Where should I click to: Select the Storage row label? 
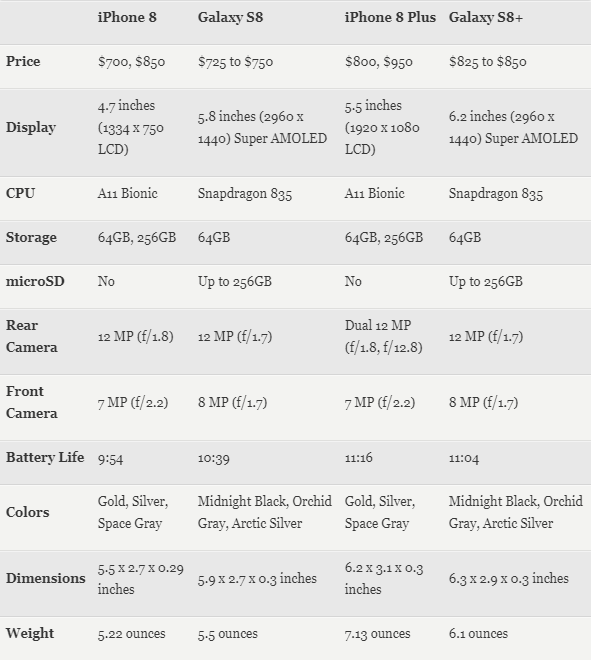click(x=31, y=238)
